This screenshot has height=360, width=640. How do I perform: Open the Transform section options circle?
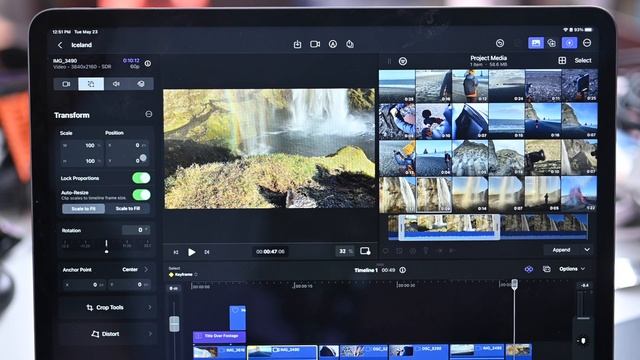[149, 114]
